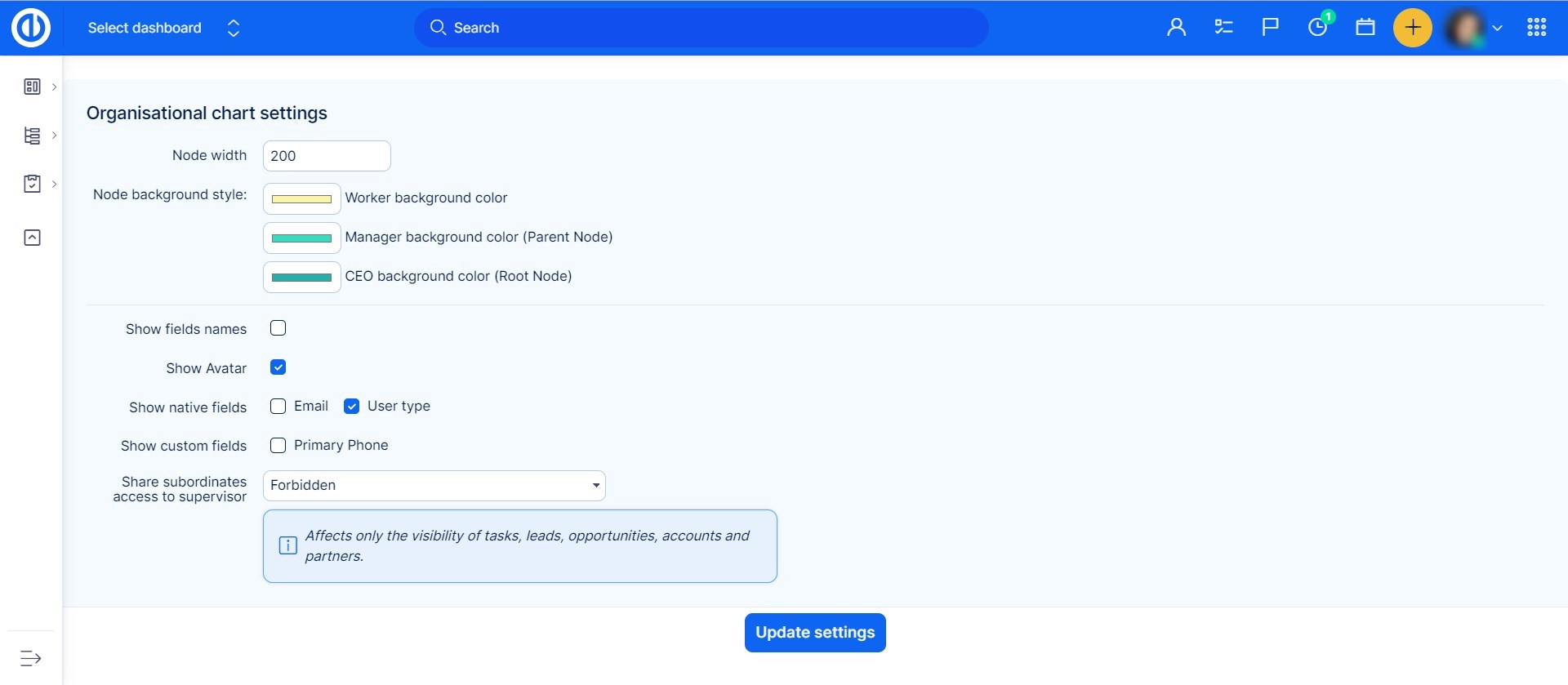Open the nine-dot apps grid menu
1568x685 pixels.
point(1536,28)
